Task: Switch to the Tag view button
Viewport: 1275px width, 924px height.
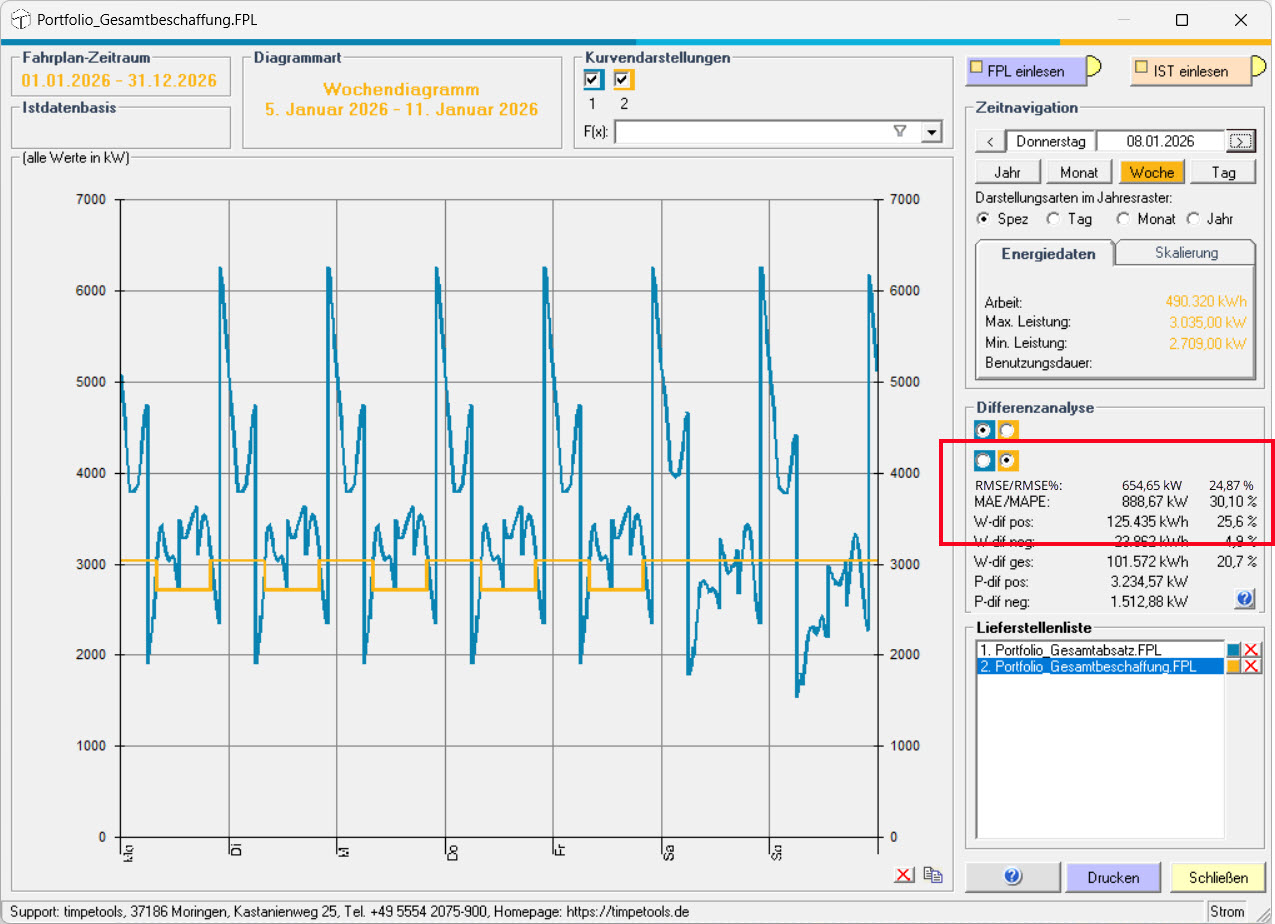Action: coord(1223,172)
